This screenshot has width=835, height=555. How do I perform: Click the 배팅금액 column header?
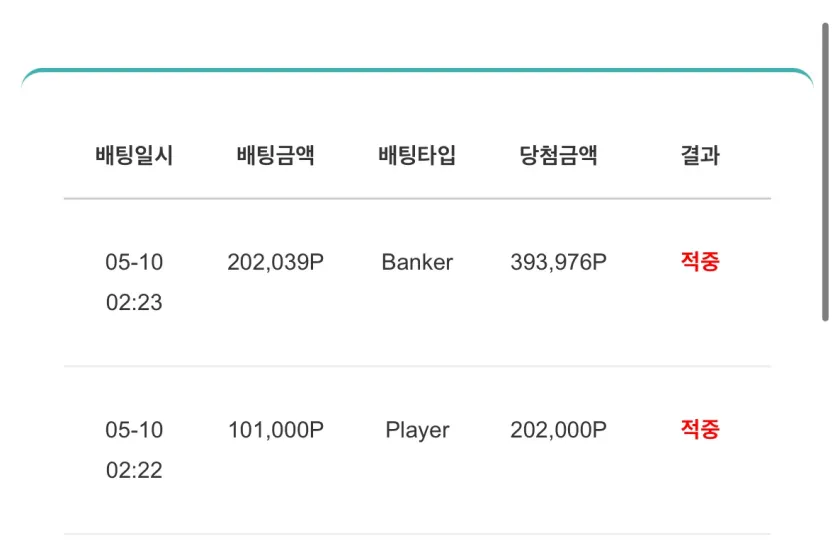tap(276, 156)
